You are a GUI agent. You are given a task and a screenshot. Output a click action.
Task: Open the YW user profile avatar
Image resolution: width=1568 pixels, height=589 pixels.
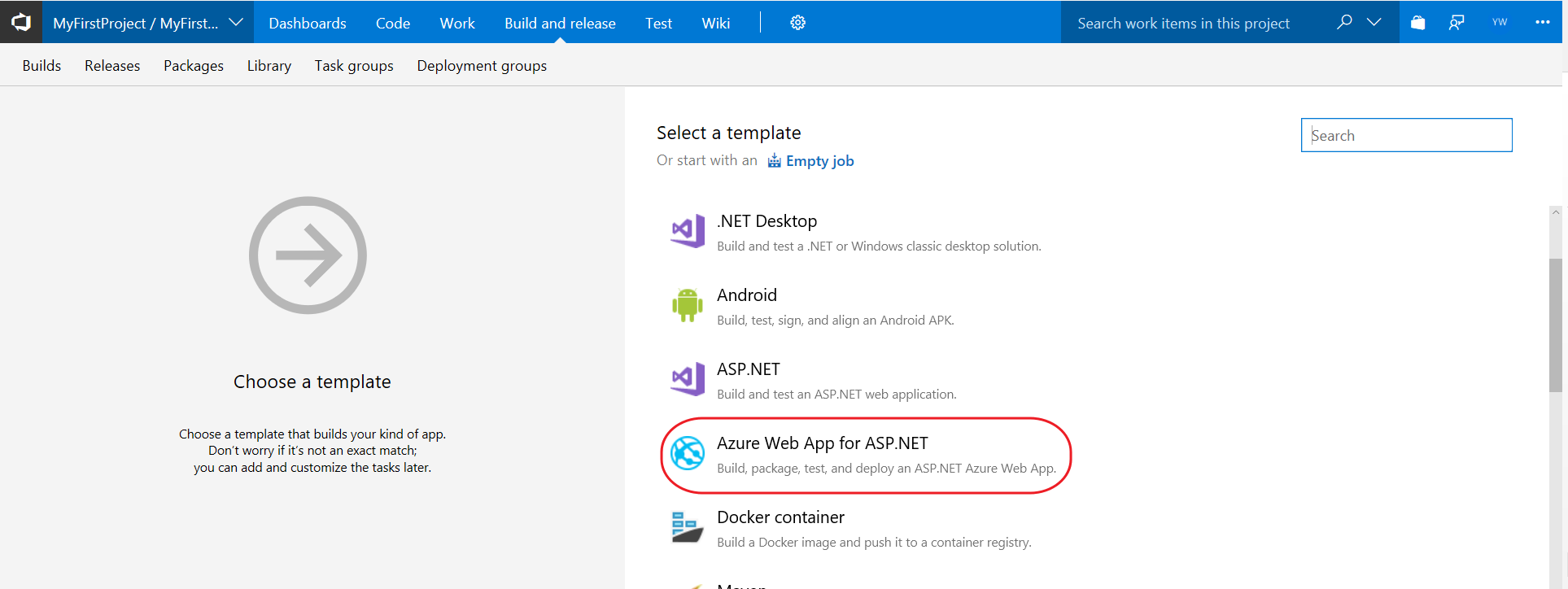click(1499, 23)
